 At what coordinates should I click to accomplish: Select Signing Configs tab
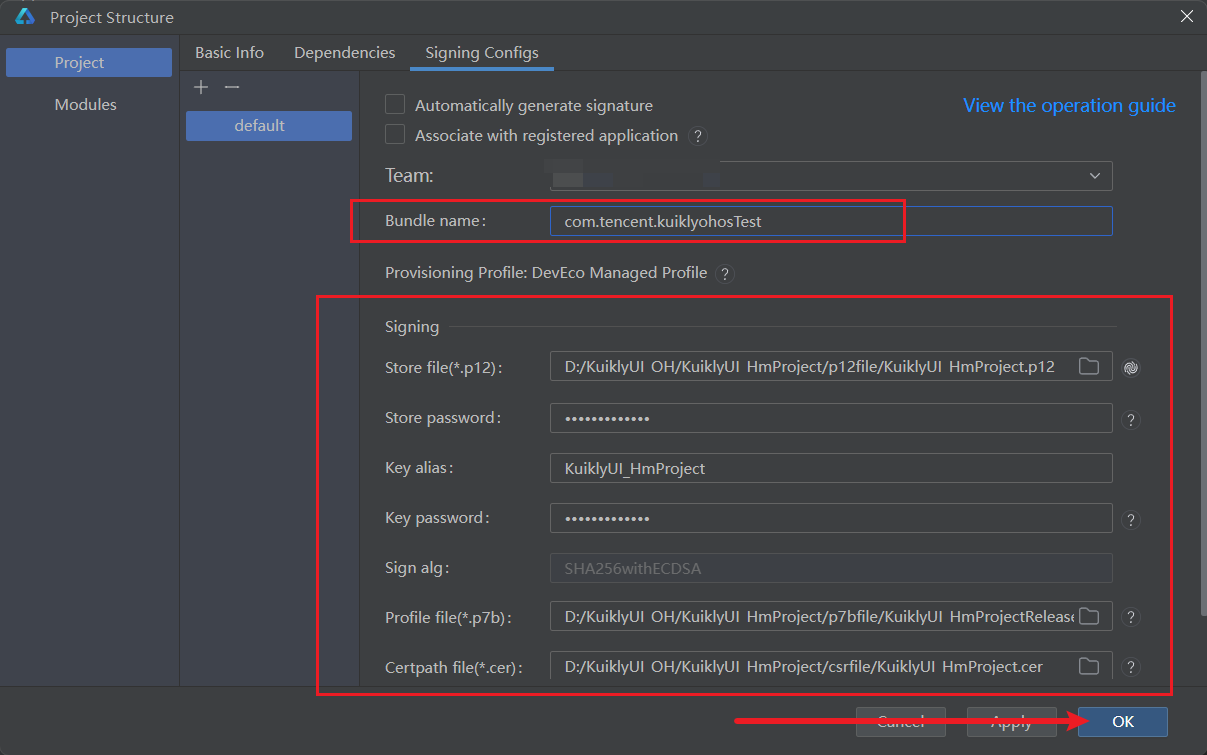[x=482, y=53]
